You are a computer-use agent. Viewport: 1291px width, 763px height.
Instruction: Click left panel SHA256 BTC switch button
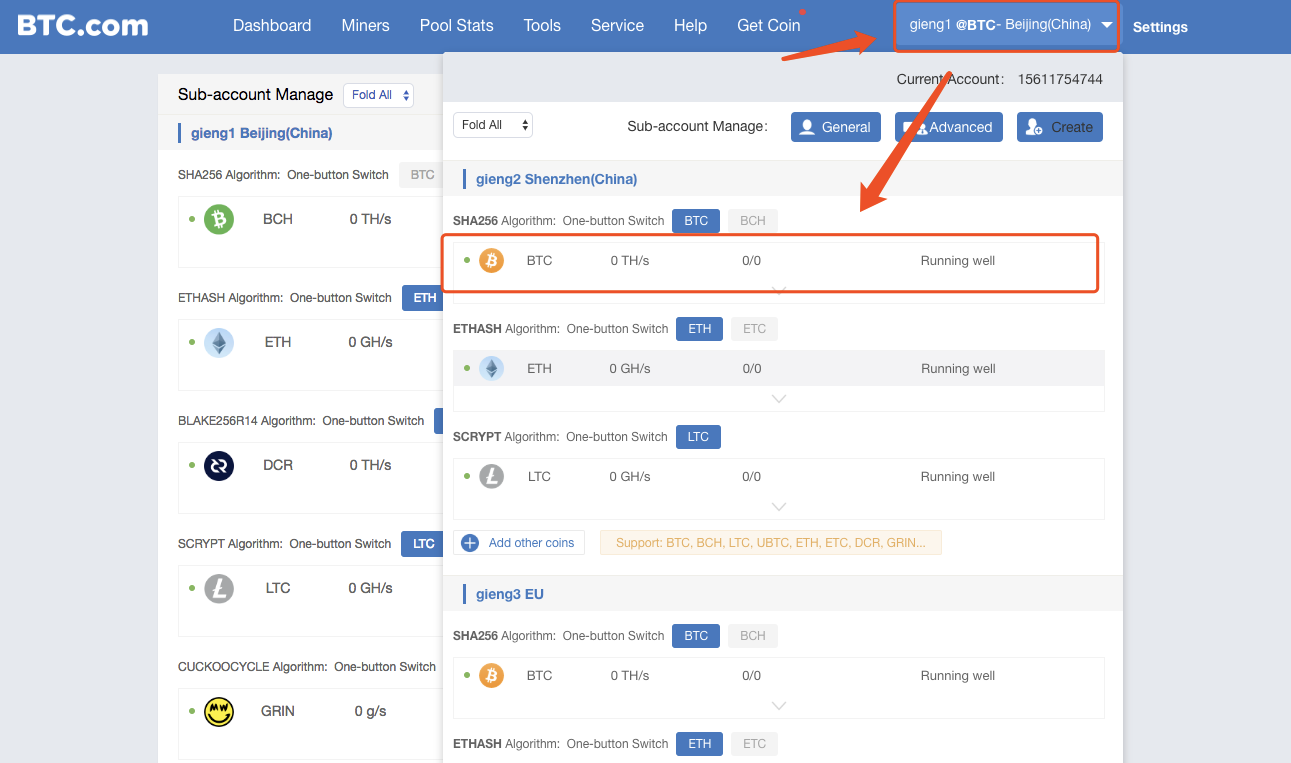point(422,175)
